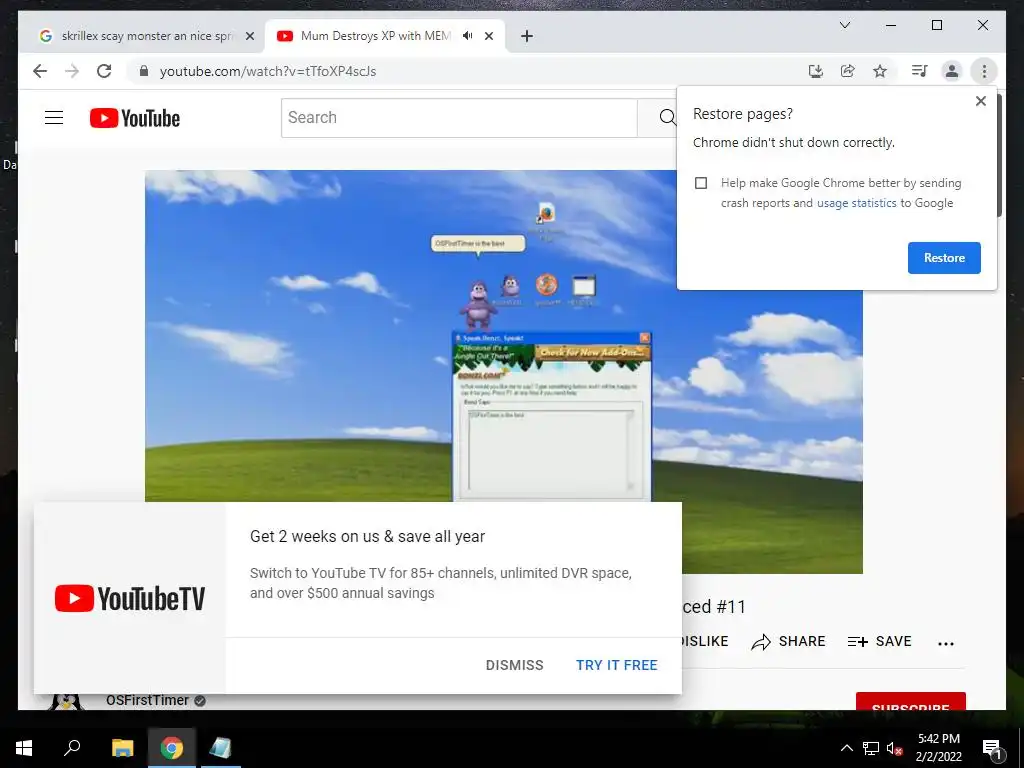Click TRY IT FREE for YouTube TV
Screen dimensions: 1024x768
click(616, 665)
